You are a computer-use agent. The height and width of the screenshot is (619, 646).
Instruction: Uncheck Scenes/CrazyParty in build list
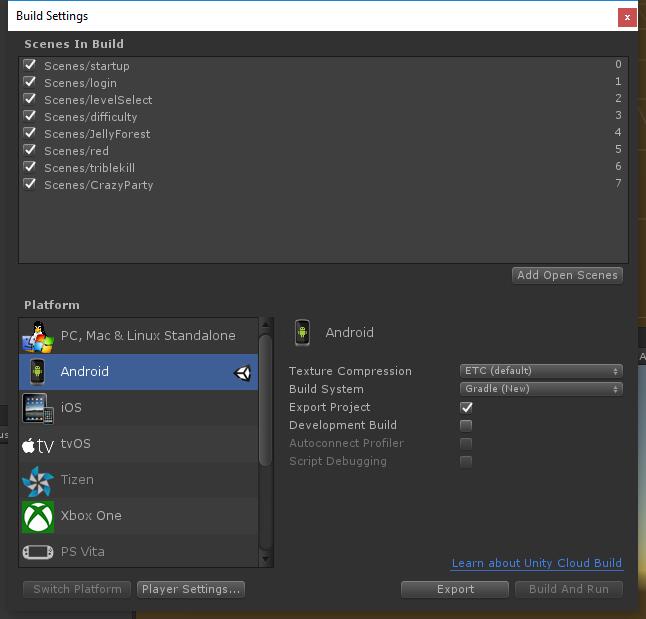point(30,184)
